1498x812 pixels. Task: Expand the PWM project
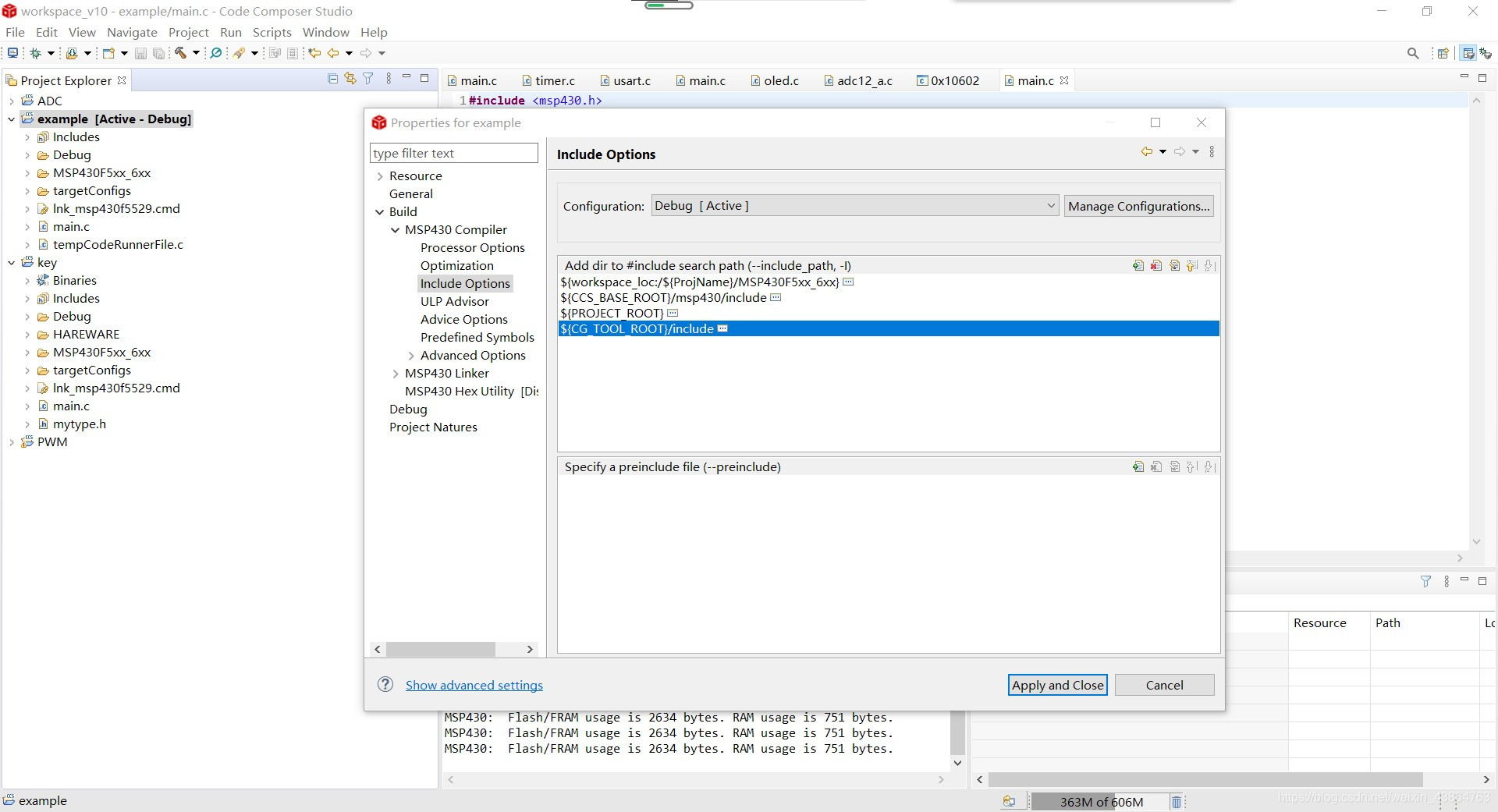point(12,442)
